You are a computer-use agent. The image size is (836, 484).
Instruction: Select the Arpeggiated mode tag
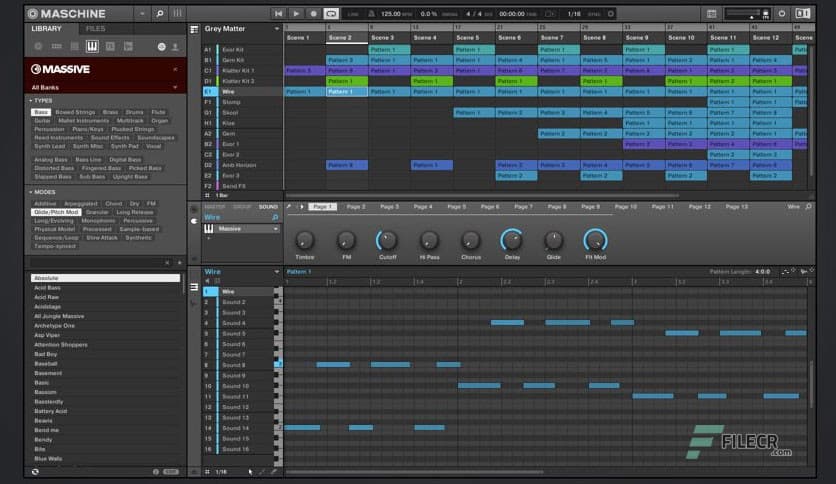point(81,204)
